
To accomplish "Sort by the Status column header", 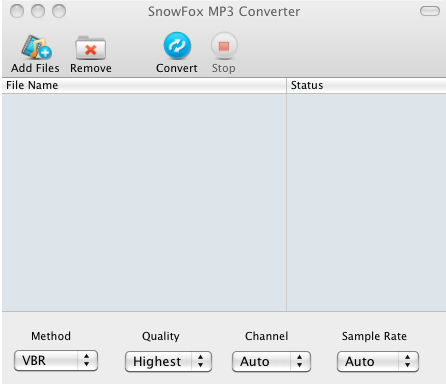I will pyautogui.click(x=366, y=85).
